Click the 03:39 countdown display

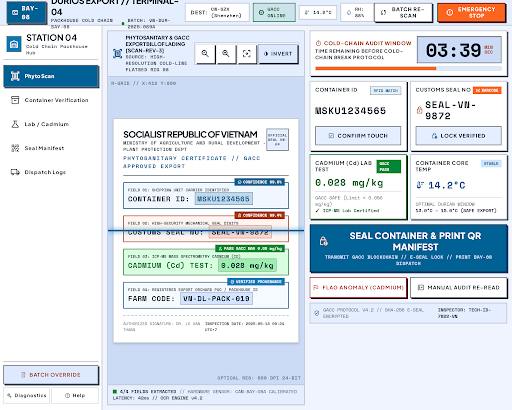click(459, 50)
